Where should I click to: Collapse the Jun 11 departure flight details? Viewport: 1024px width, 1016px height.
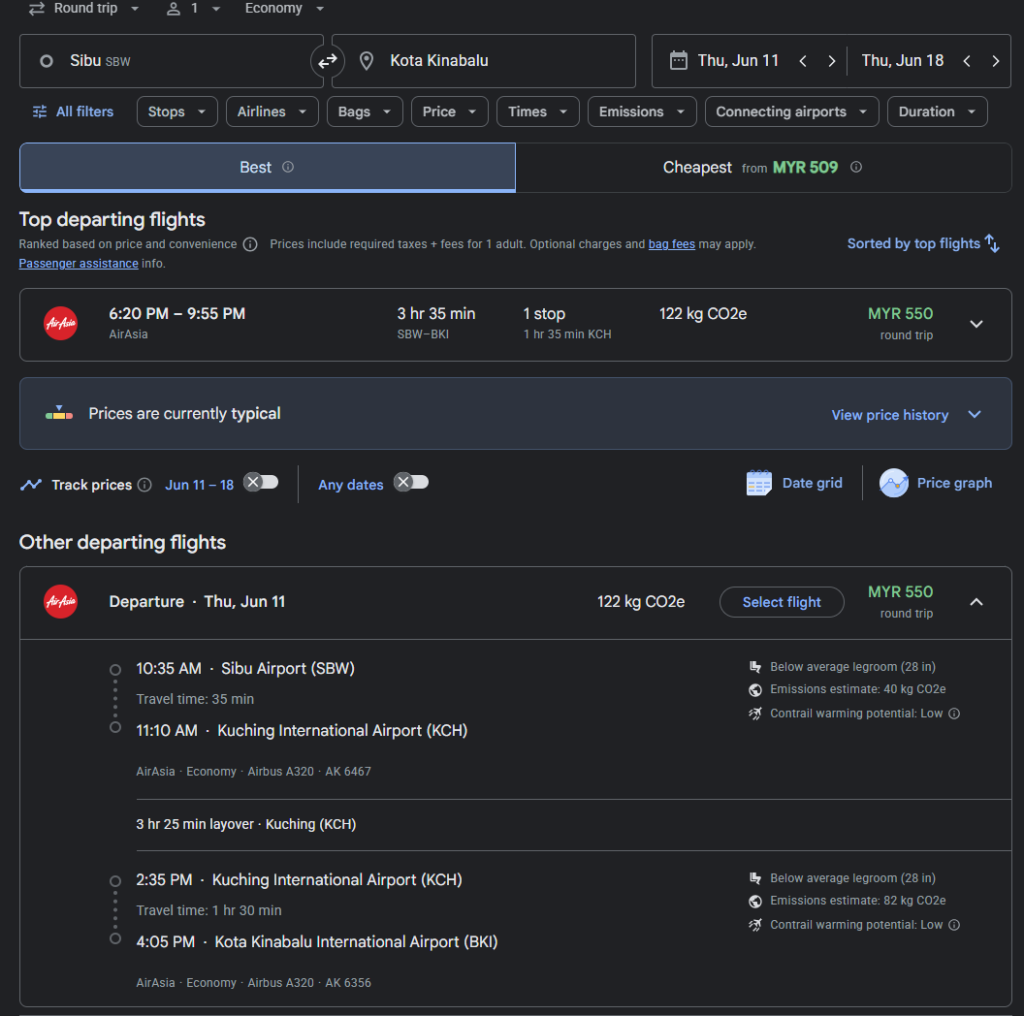coord(976,602)
